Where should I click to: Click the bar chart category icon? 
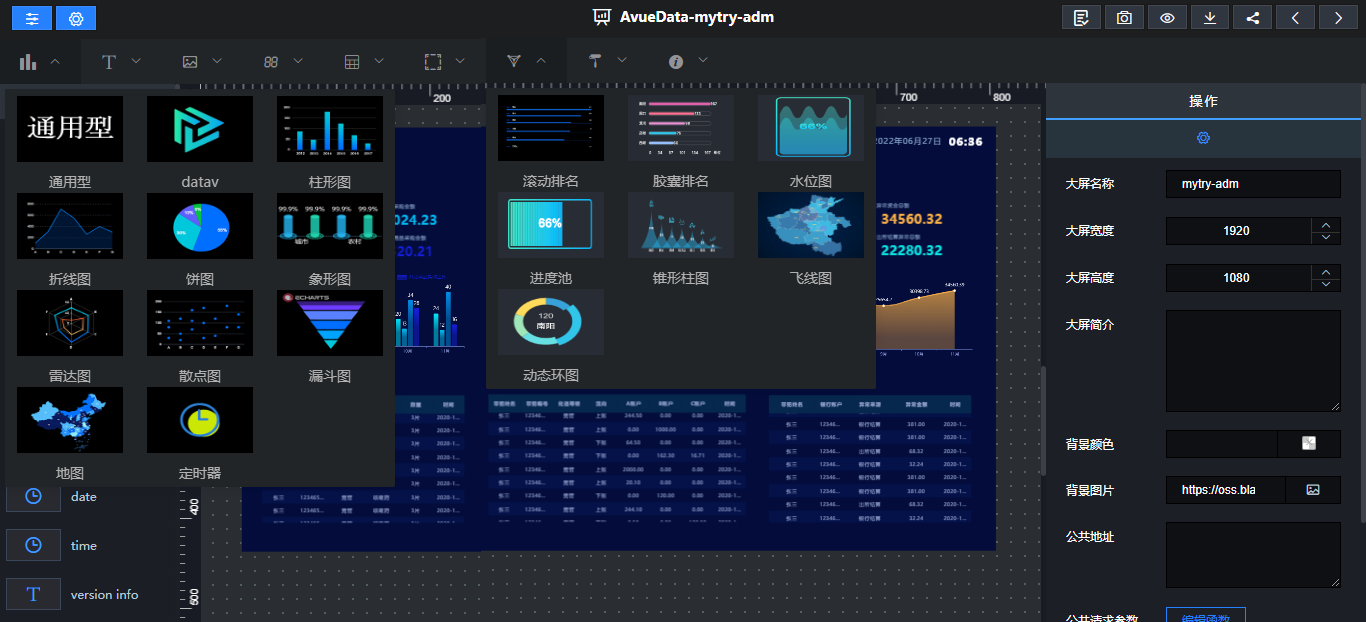28,62
